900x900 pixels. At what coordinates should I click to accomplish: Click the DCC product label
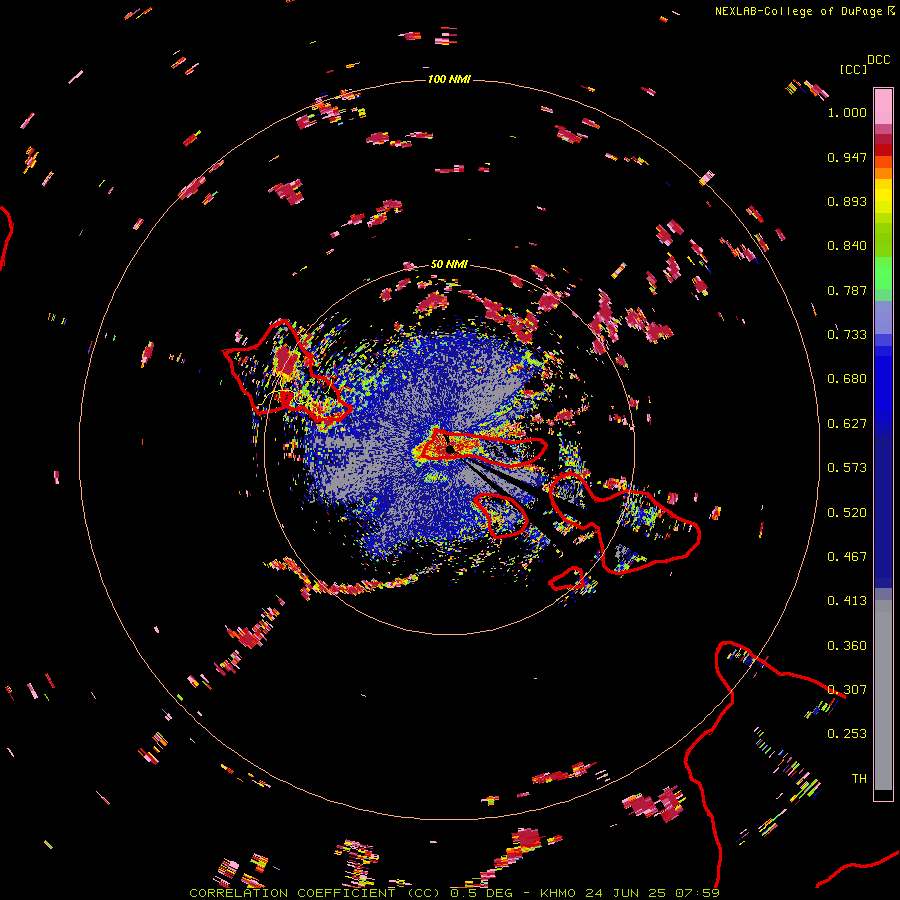pos(879,60)
